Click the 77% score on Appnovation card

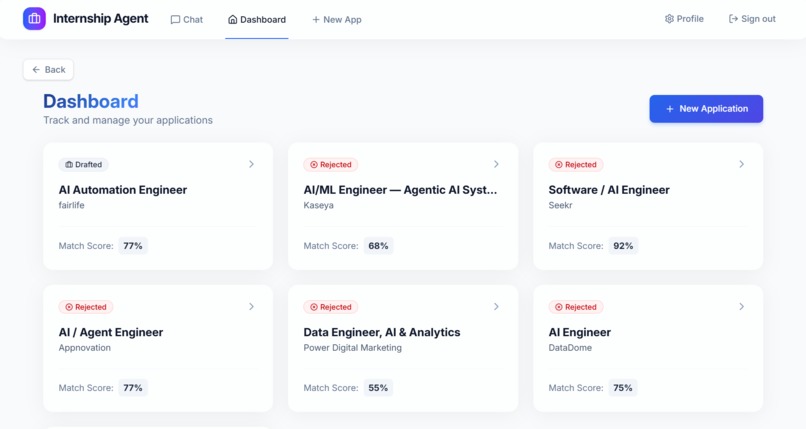[133, 388]
